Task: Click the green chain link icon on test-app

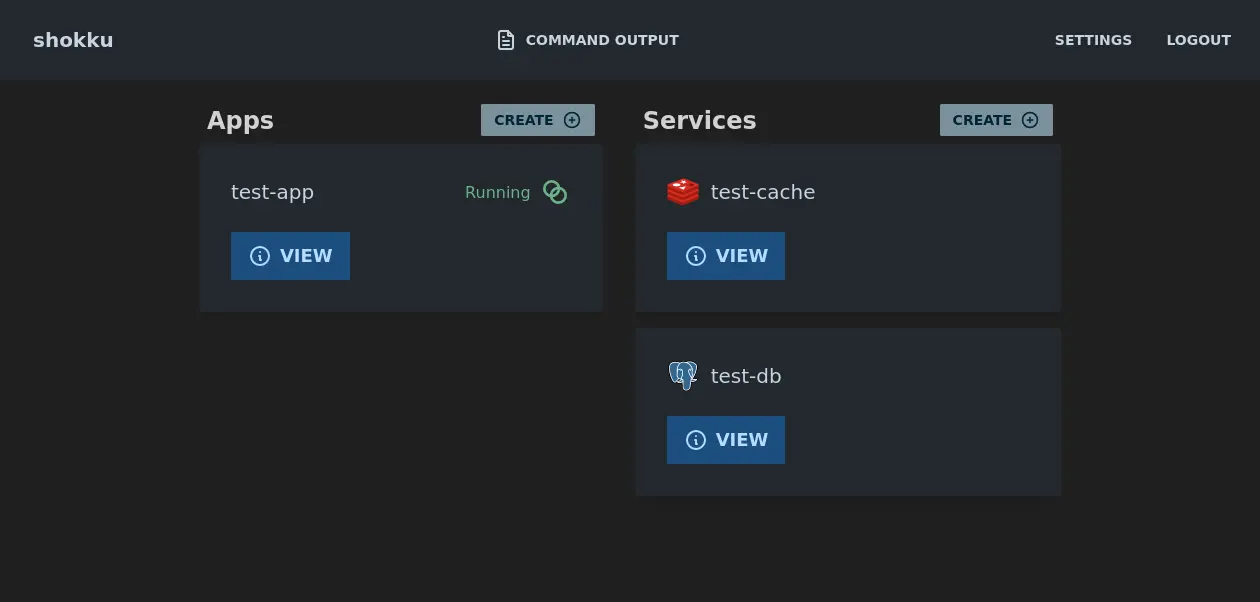Action: click(555, 192)
